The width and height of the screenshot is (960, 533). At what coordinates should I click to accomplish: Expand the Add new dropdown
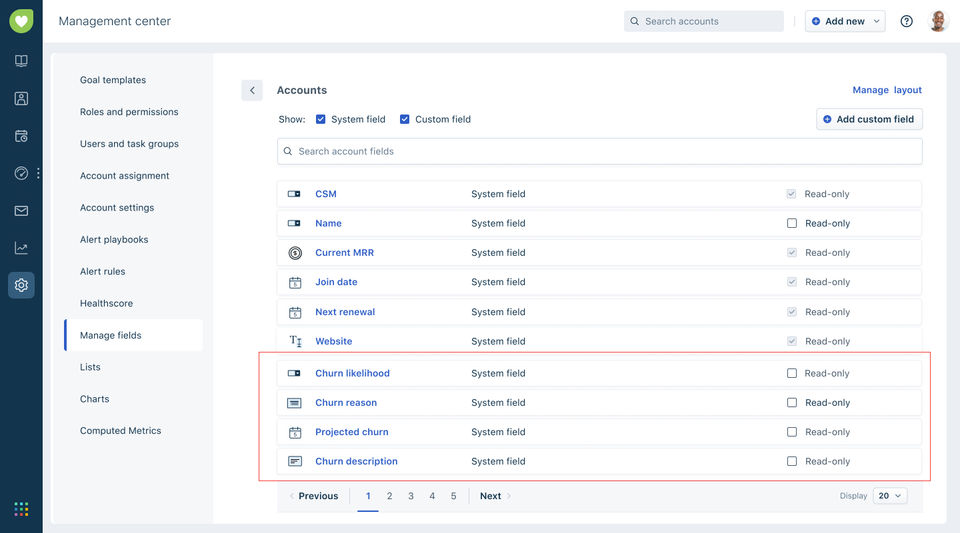pyautogui.click(x=877, y=21)
